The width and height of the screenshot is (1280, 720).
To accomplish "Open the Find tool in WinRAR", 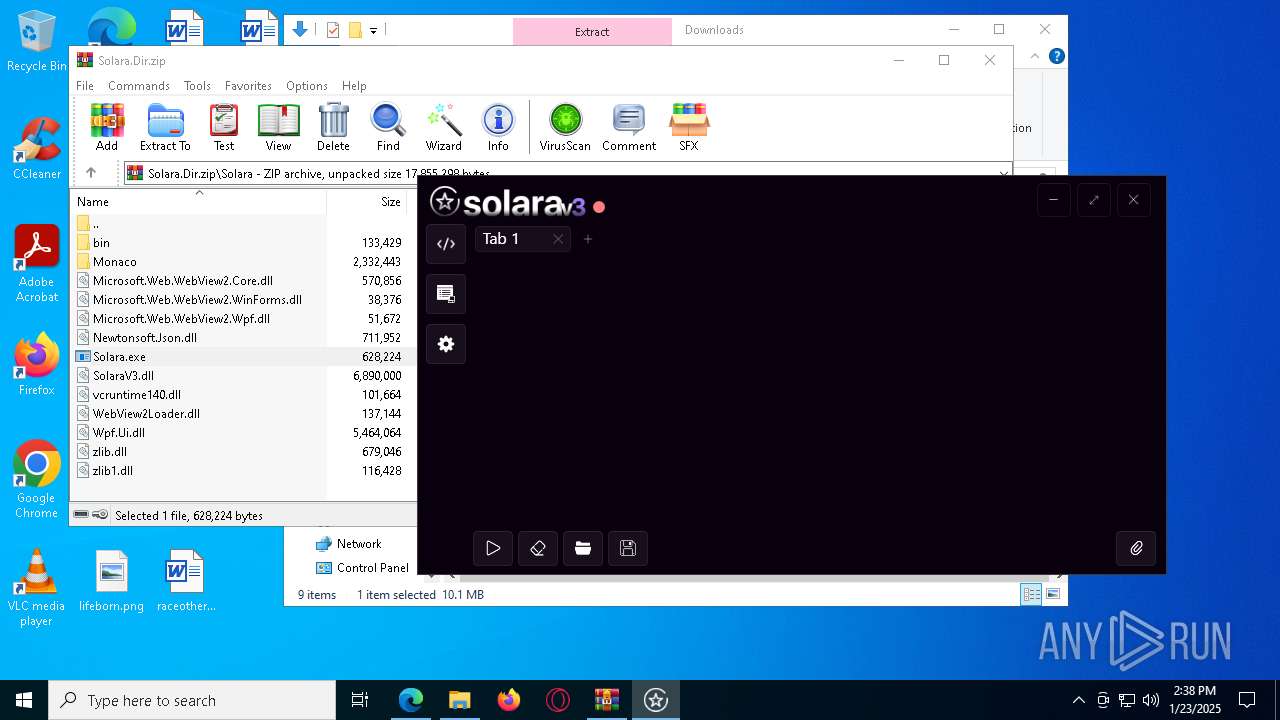I will 388,127.
